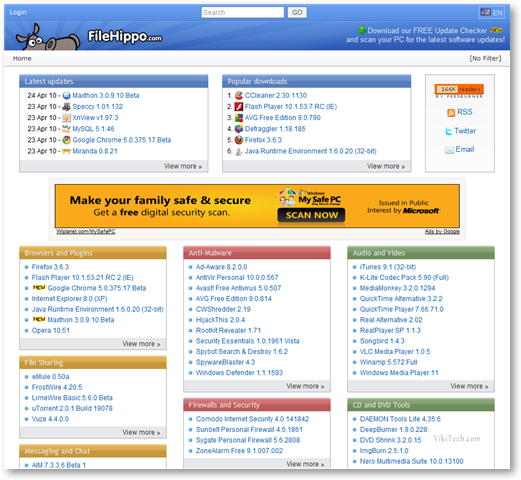This screenshot has height=480, width=521.
Task: Click the XnView icon in Latest updates
Action: click(x=66, y=118)
